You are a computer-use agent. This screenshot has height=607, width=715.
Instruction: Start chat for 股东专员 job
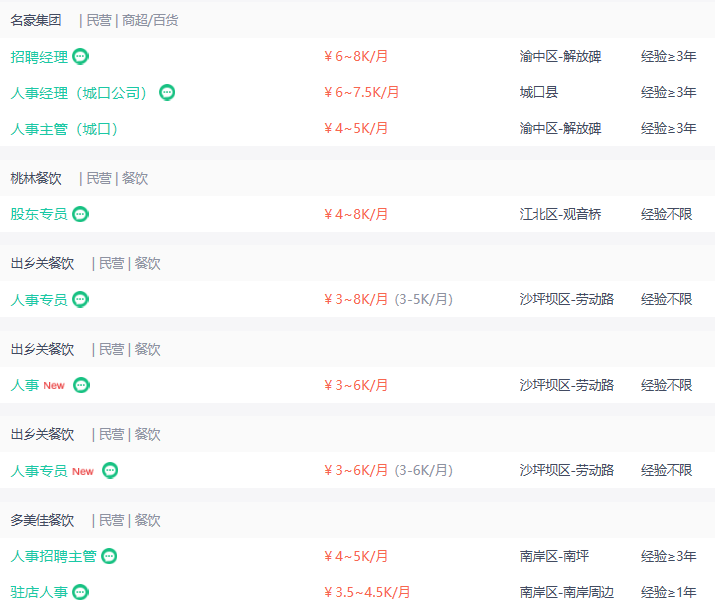pos(81,214)
